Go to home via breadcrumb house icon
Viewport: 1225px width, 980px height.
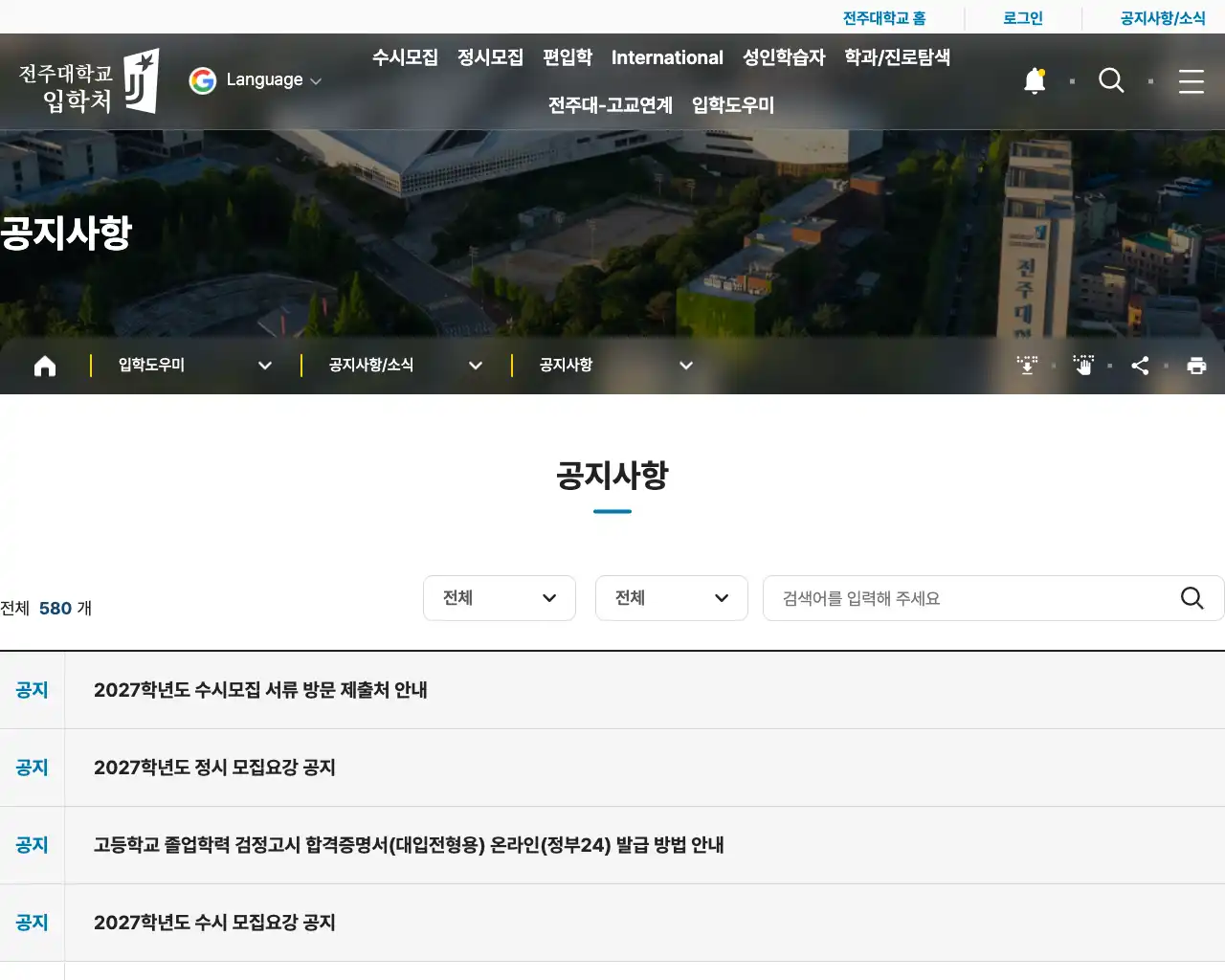pos(45,366)
